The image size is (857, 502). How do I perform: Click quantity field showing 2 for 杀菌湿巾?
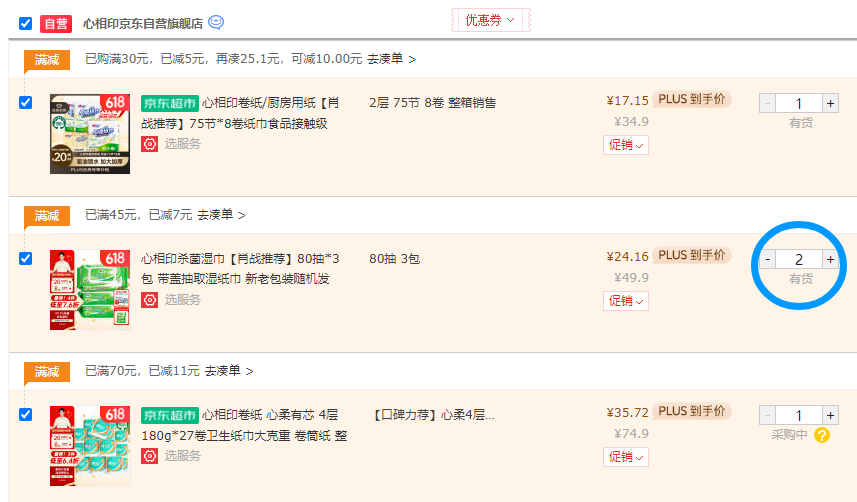pyautogui.click(x=799, y=259)
